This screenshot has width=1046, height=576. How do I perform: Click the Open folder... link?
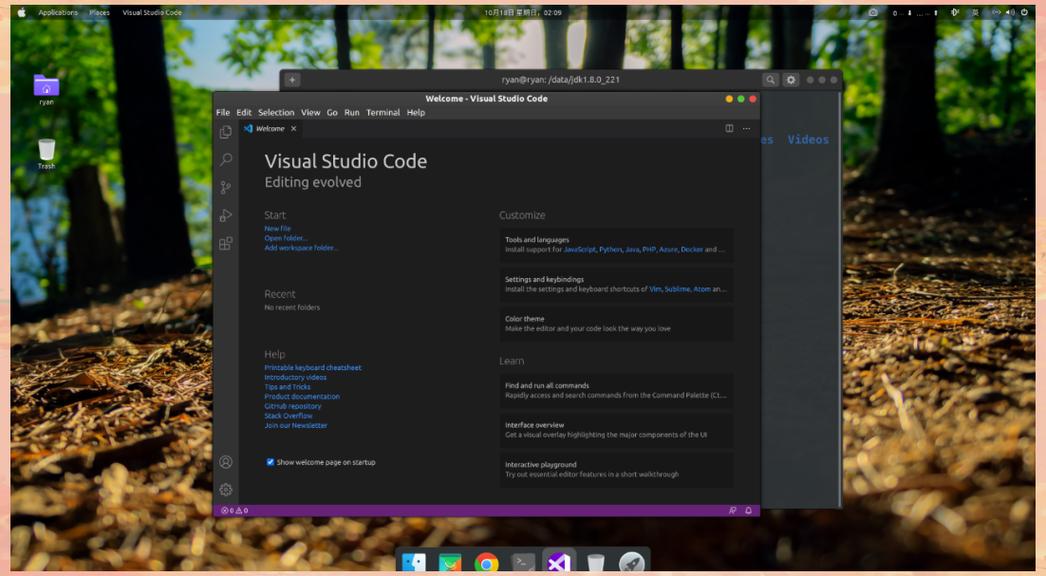(286, 238)
